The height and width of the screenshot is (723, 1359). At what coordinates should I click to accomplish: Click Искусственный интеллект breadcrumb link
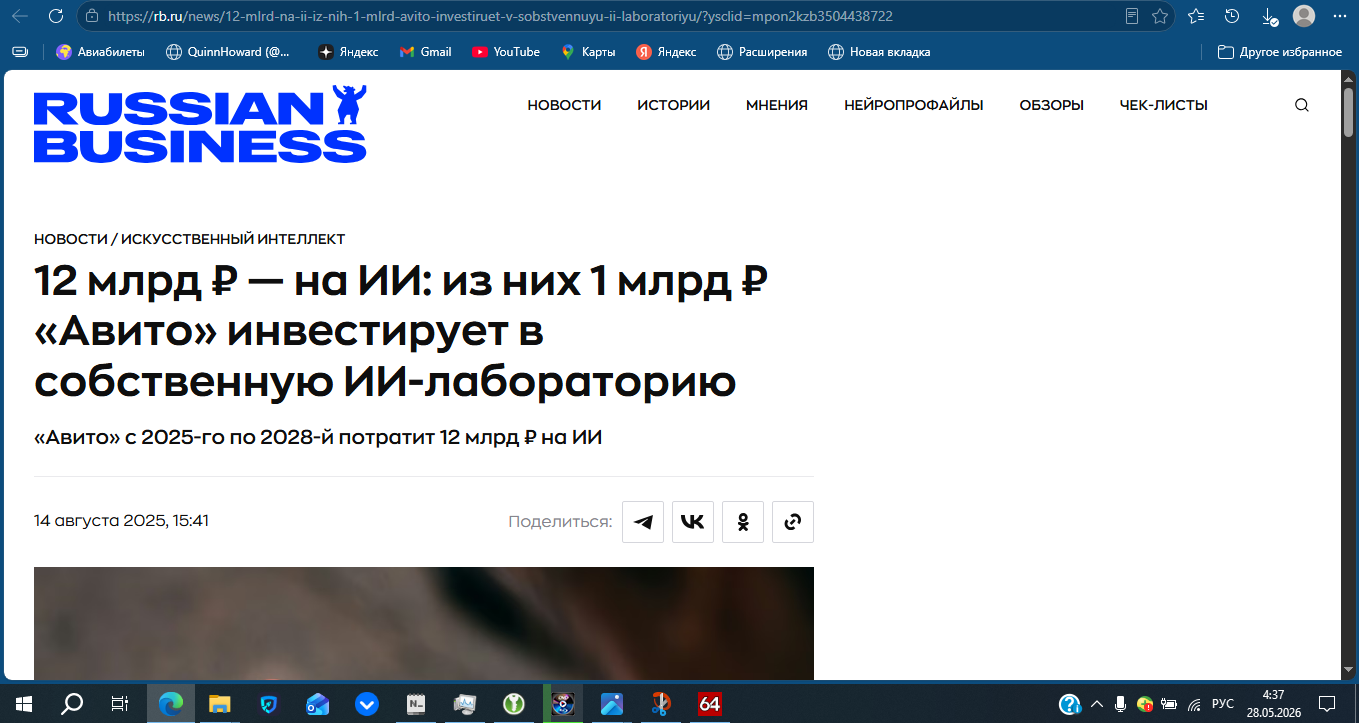(233, 239)
